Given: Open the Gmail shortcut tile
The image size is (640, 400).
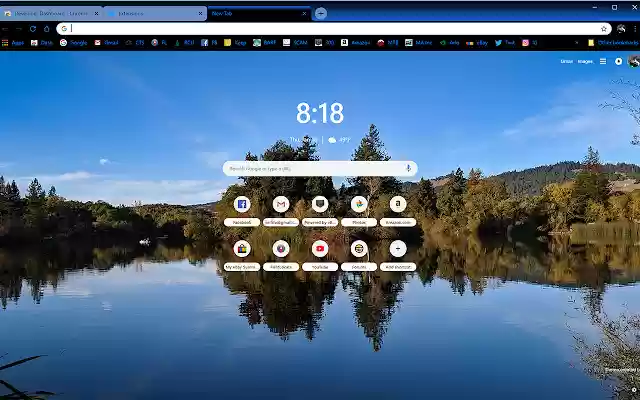Looking at the screenshot, I should 281,211.
